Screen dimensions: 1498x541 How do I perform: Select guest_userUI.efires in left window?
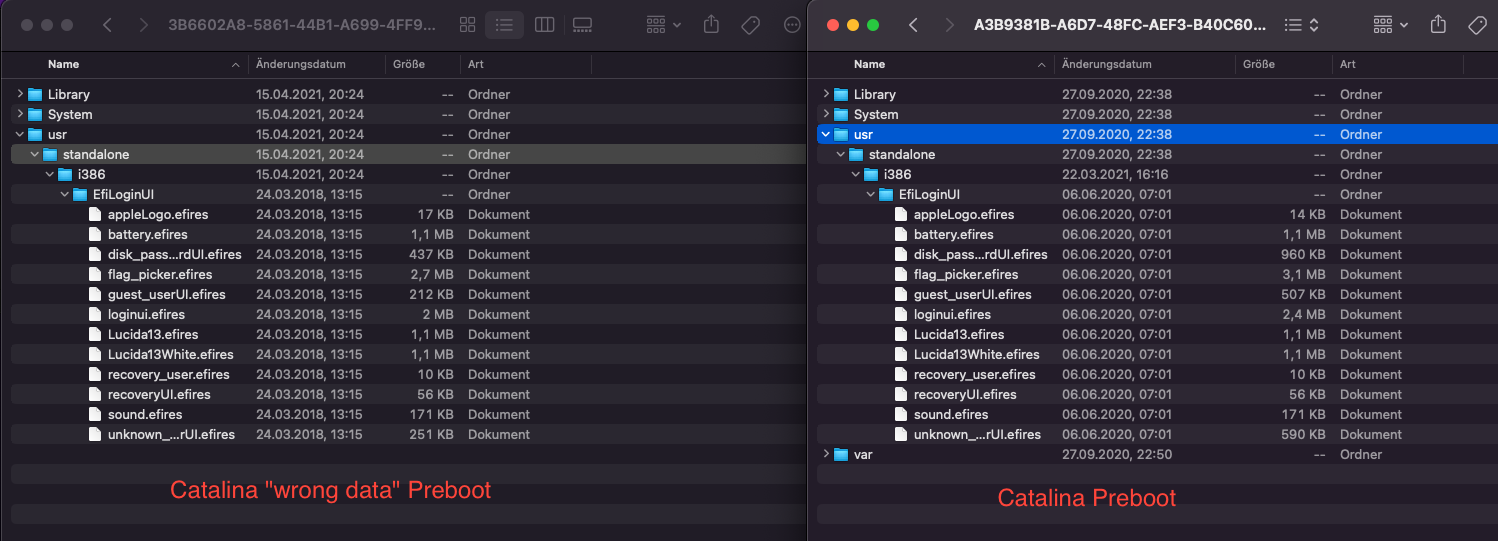click(x=167, y=294)
